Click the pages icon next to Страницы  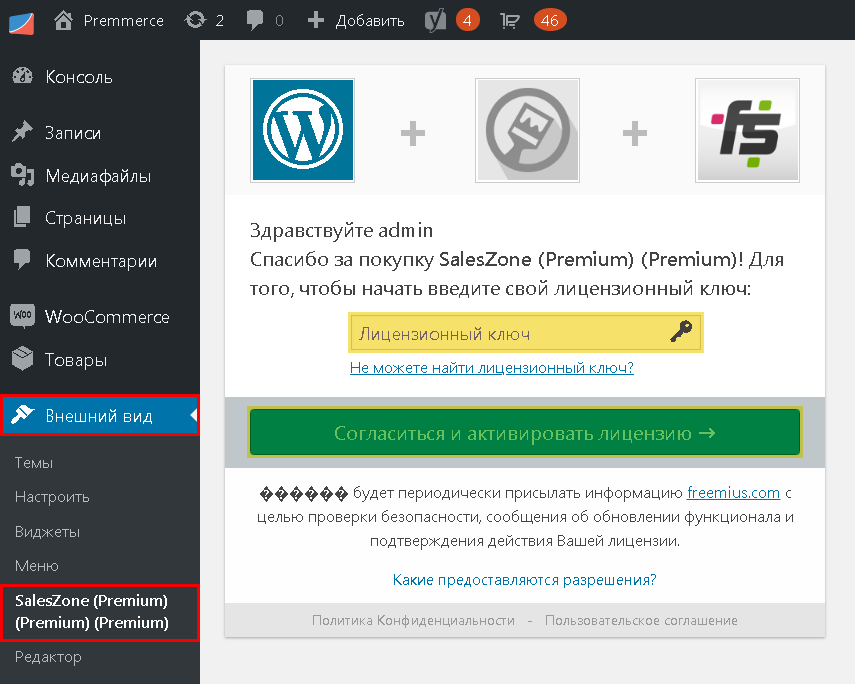click(x=22, y=217)
